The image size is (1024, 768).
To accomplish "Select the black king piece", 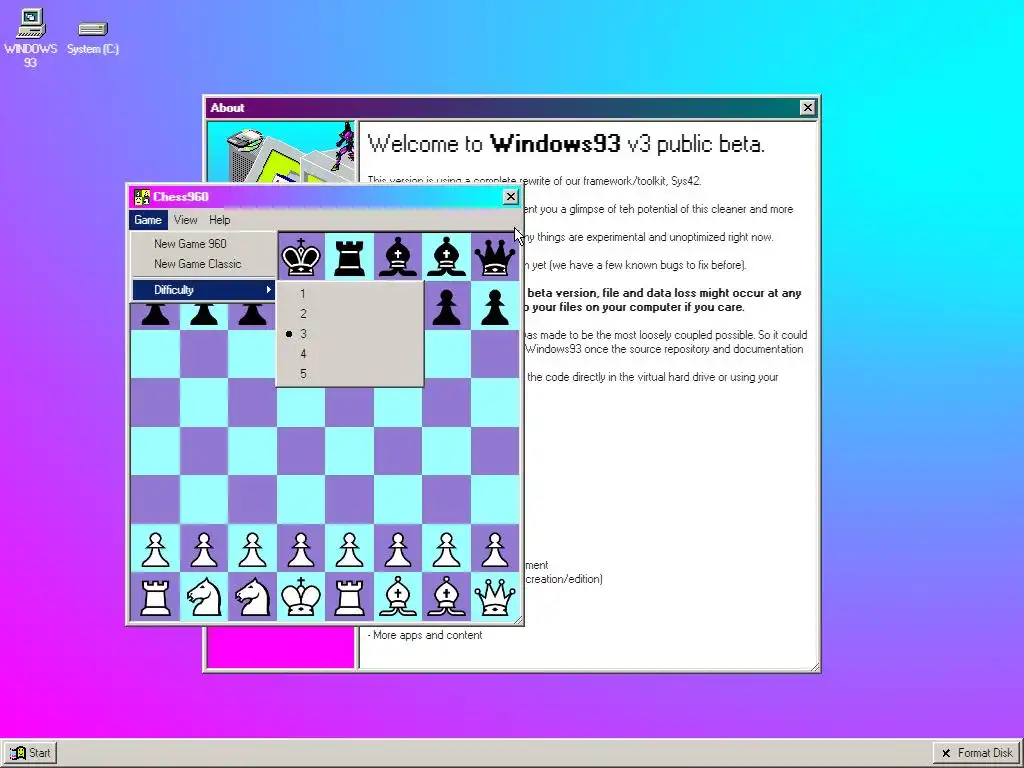I will (x=301, y=257).
